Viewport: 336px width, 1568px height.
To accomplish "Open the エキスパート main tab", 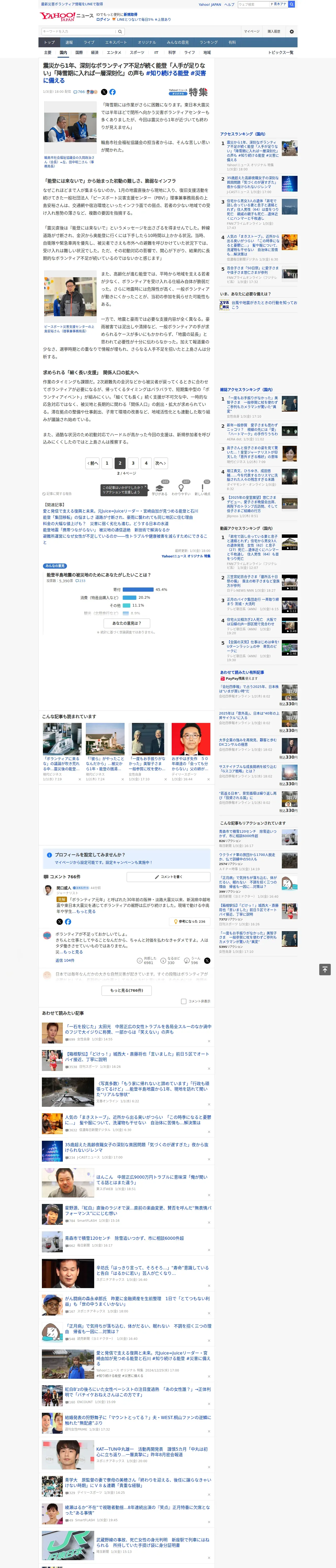I will pyautogui.click(x=116, y=43).
